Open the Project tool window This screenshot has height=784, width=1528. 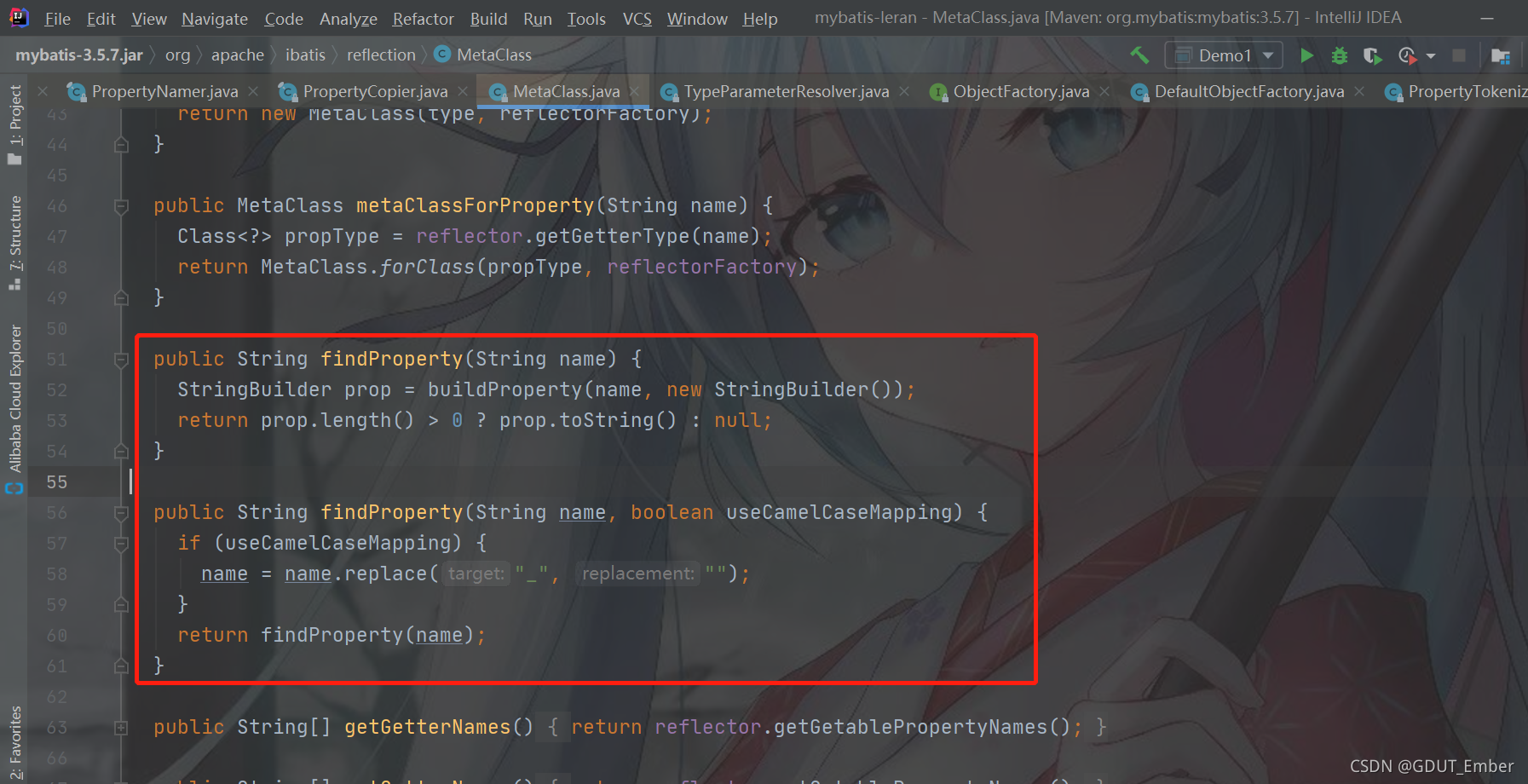[14, 124]
